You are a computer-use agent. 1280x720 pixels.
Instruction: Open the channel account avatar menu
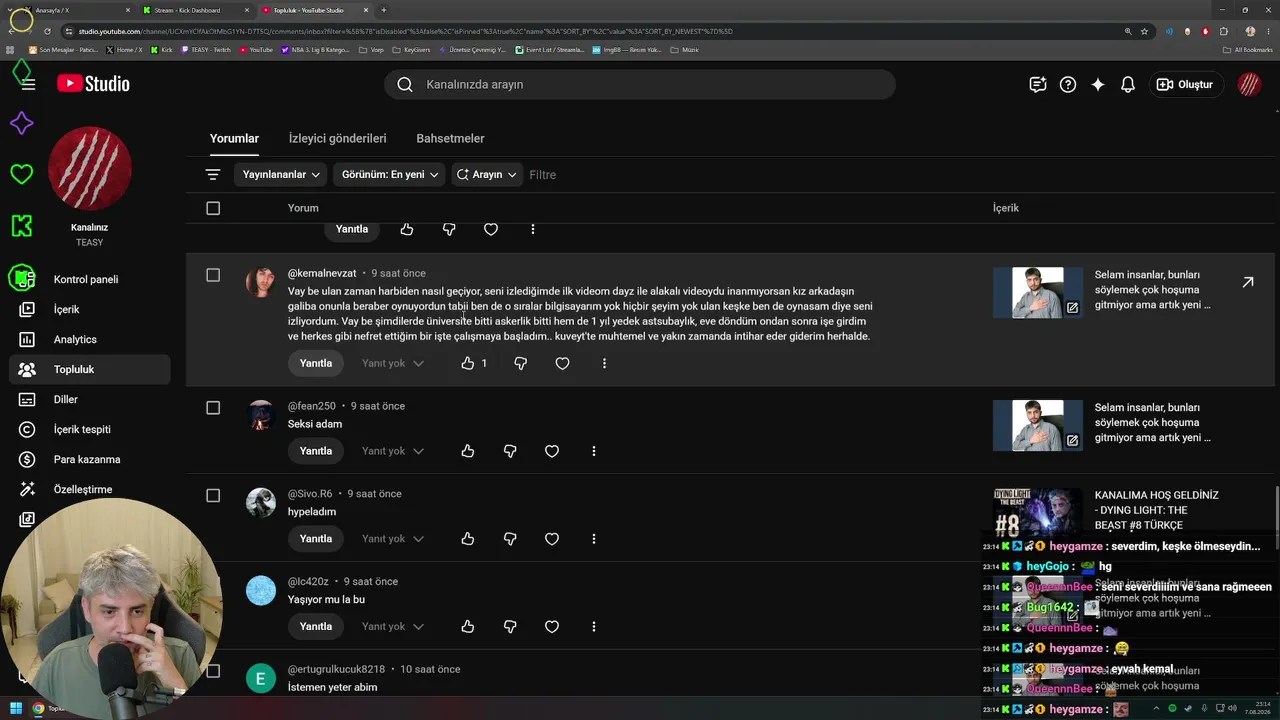coord(1249,85)
